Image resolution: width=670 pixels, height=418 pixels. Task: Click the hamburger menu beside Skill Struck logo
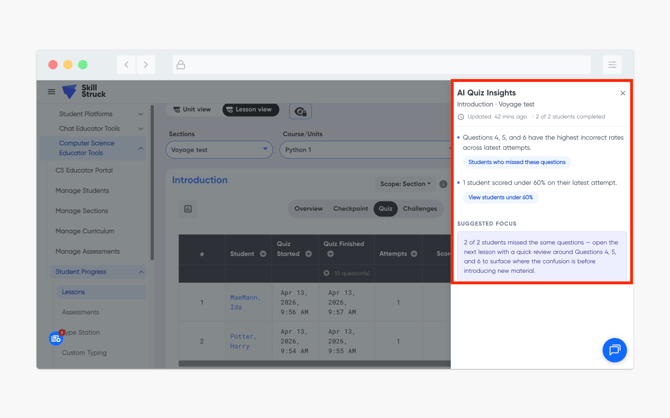click(x=52, y=92)
